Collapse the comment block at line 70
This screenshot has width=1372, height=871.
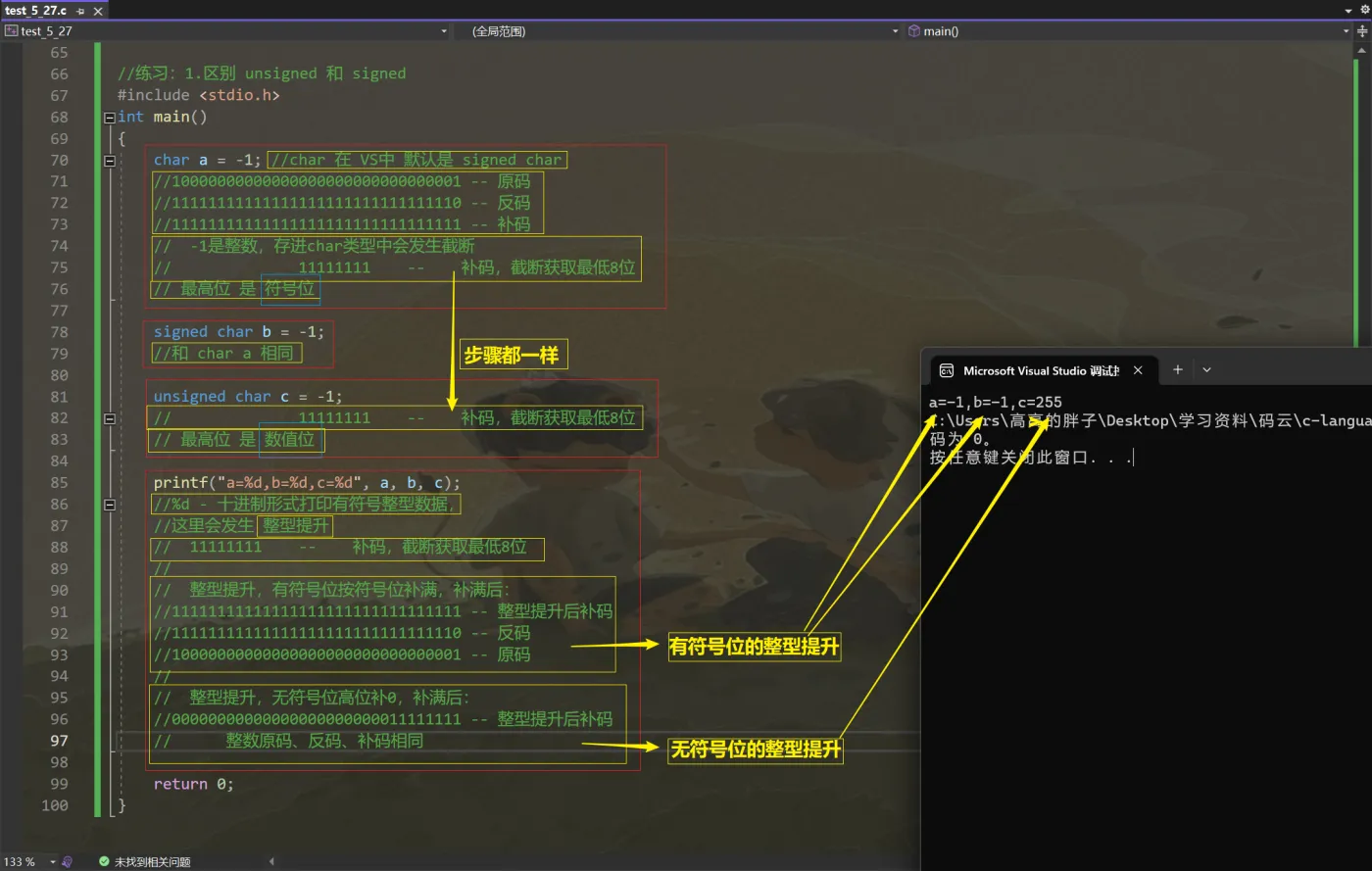click(110, 161)
